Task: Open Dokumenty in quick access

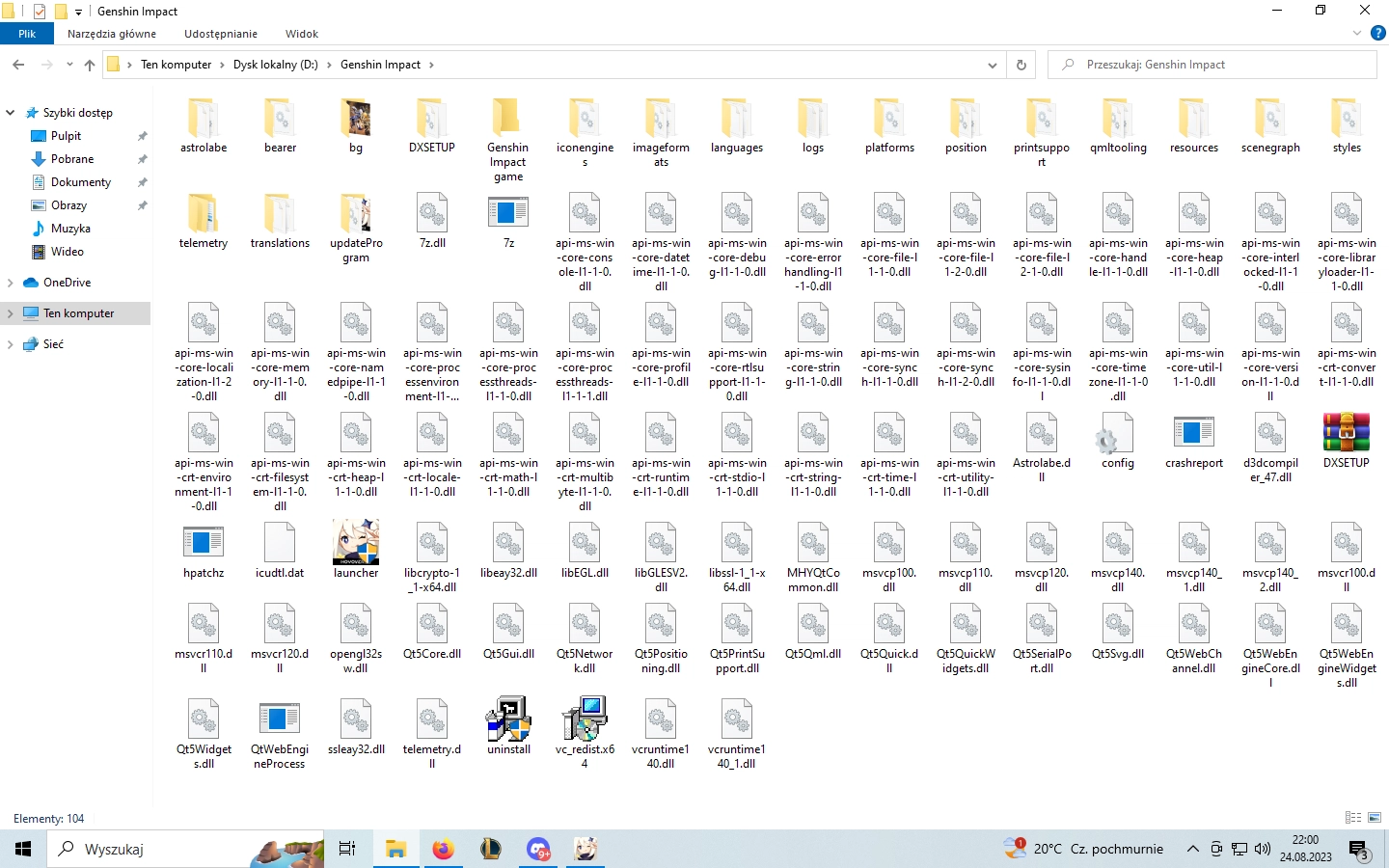Action: (x=81, y=182)
